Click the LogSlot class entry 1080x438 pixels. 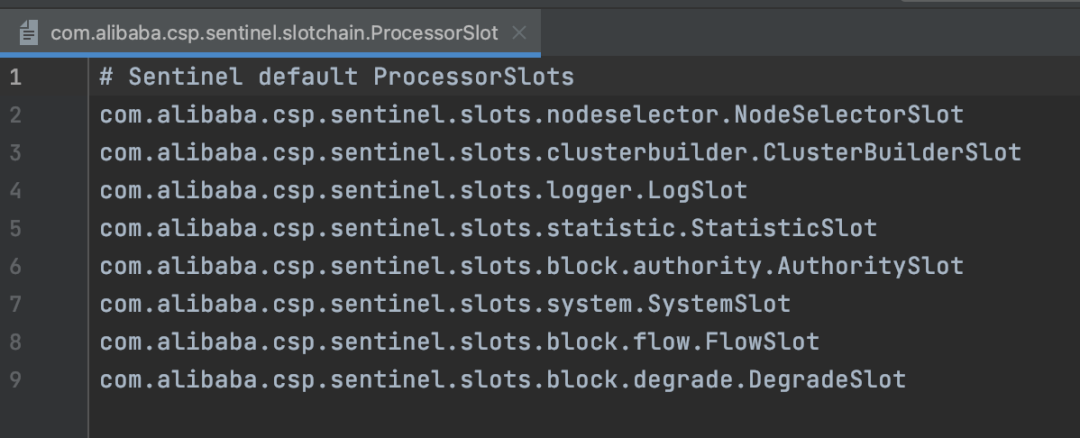tap(698, 190)
